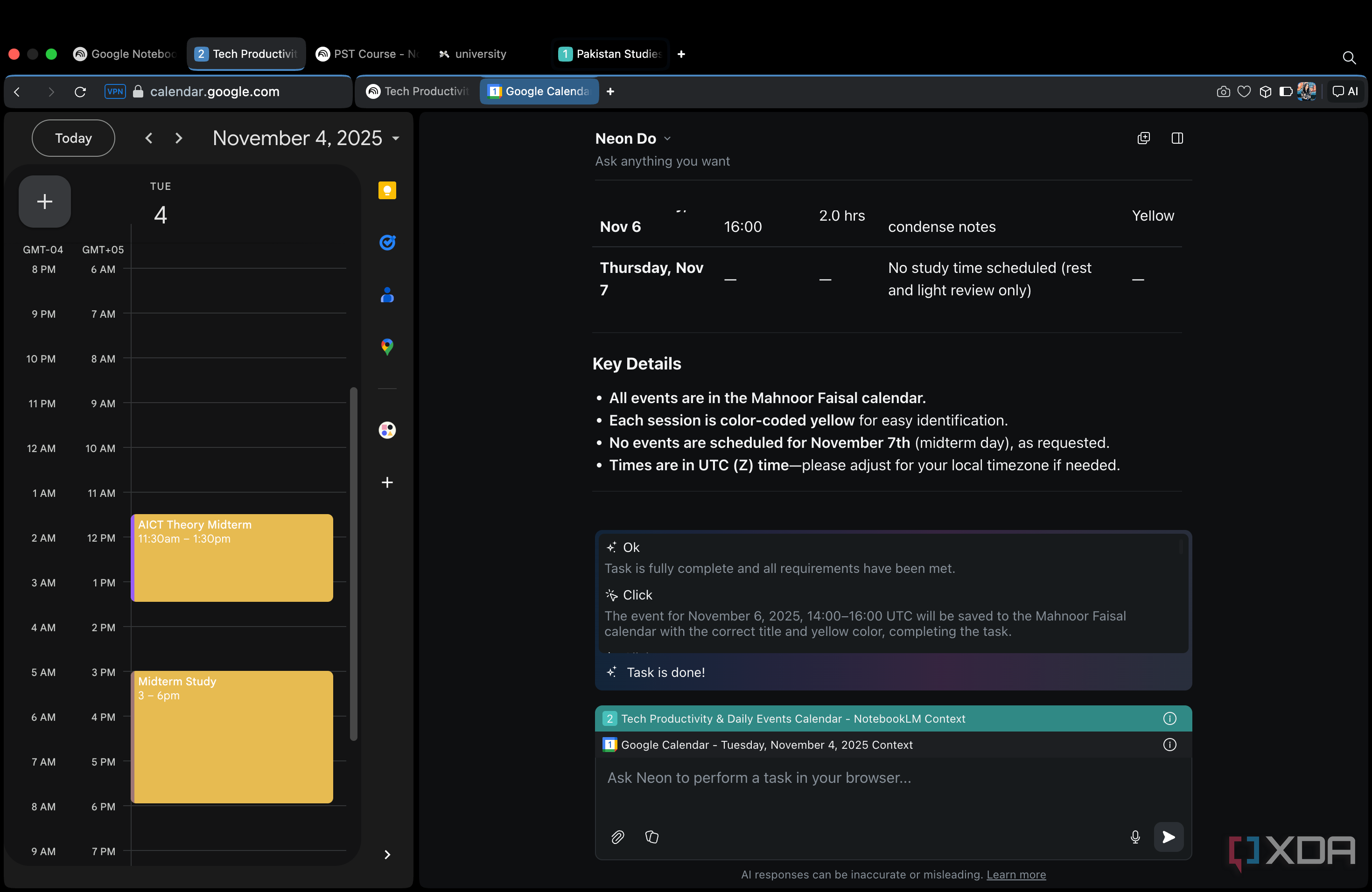Switch to Google Notebook workspace tab

126,54
